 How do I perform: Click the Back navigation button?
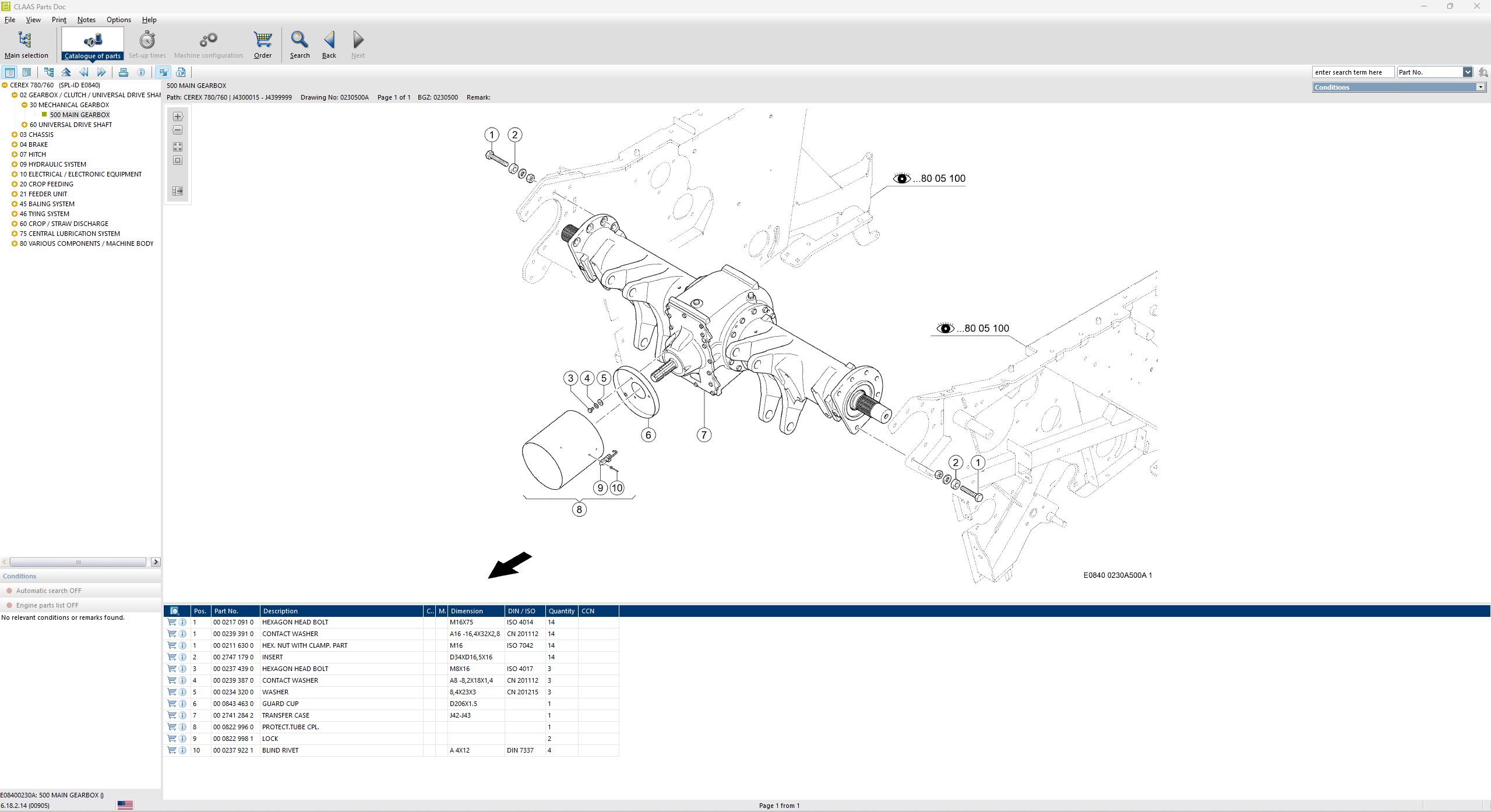pyautogui.click(x=329, y=44)
